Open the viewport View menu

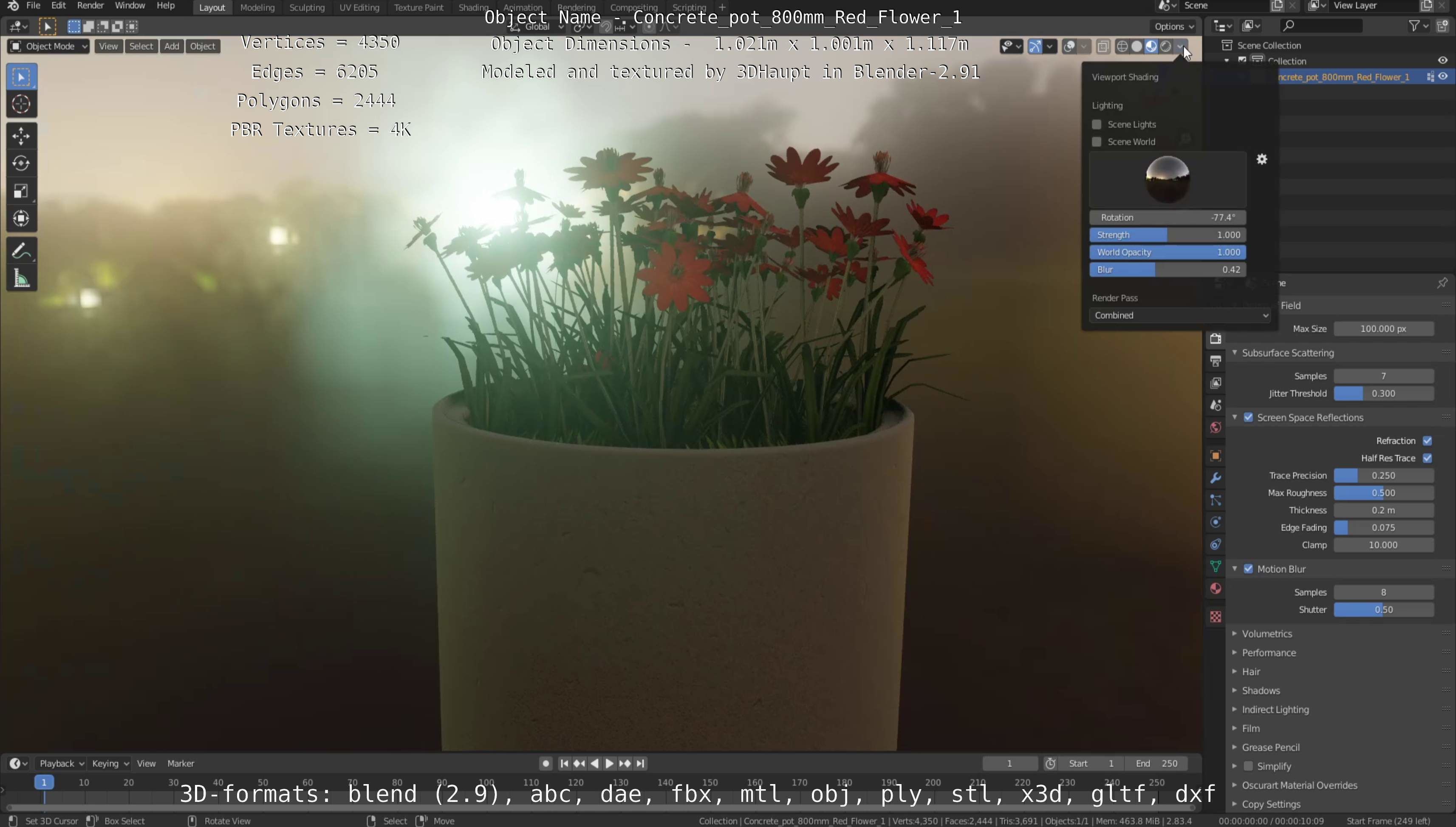click(x=108, y=47)
